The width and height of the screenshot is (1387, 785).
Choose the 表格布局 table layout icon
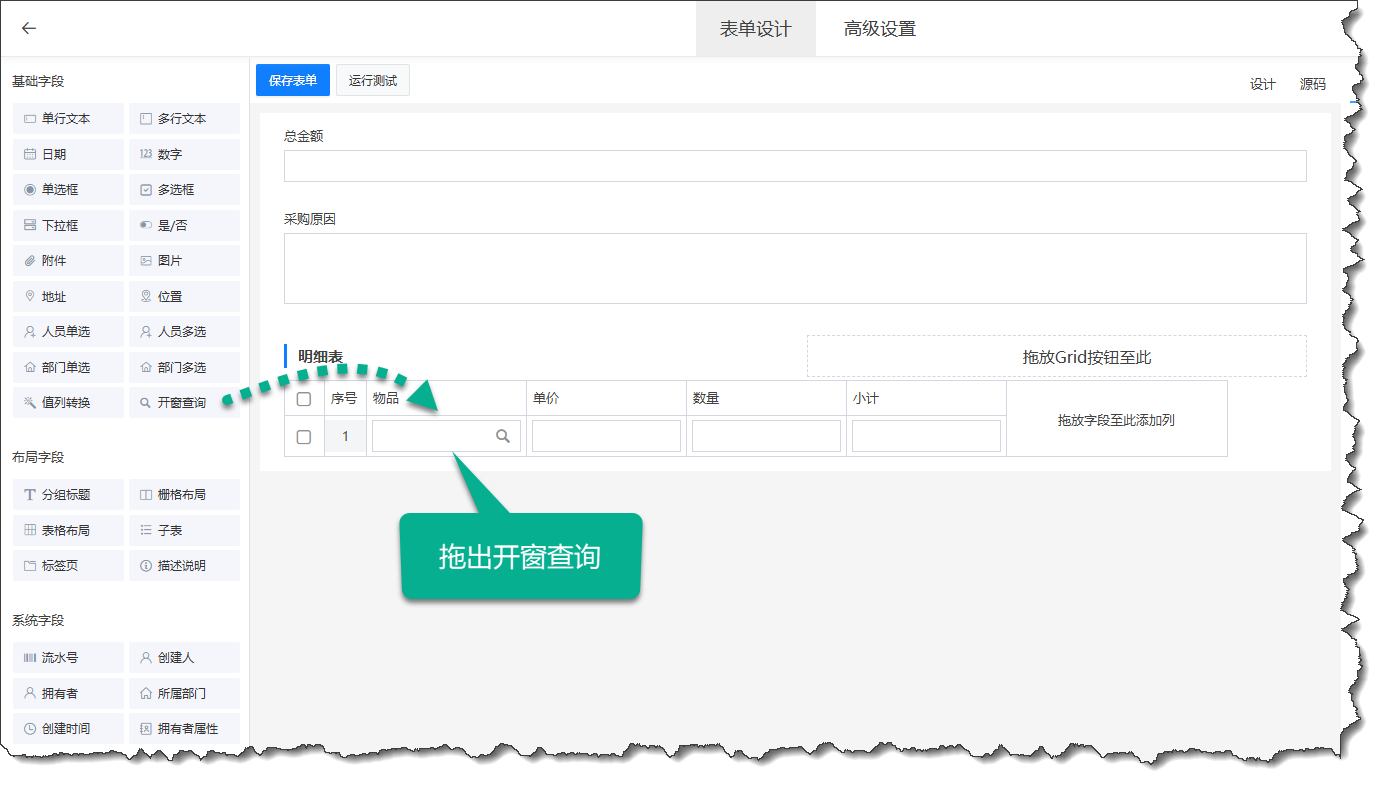click(30, 530)
